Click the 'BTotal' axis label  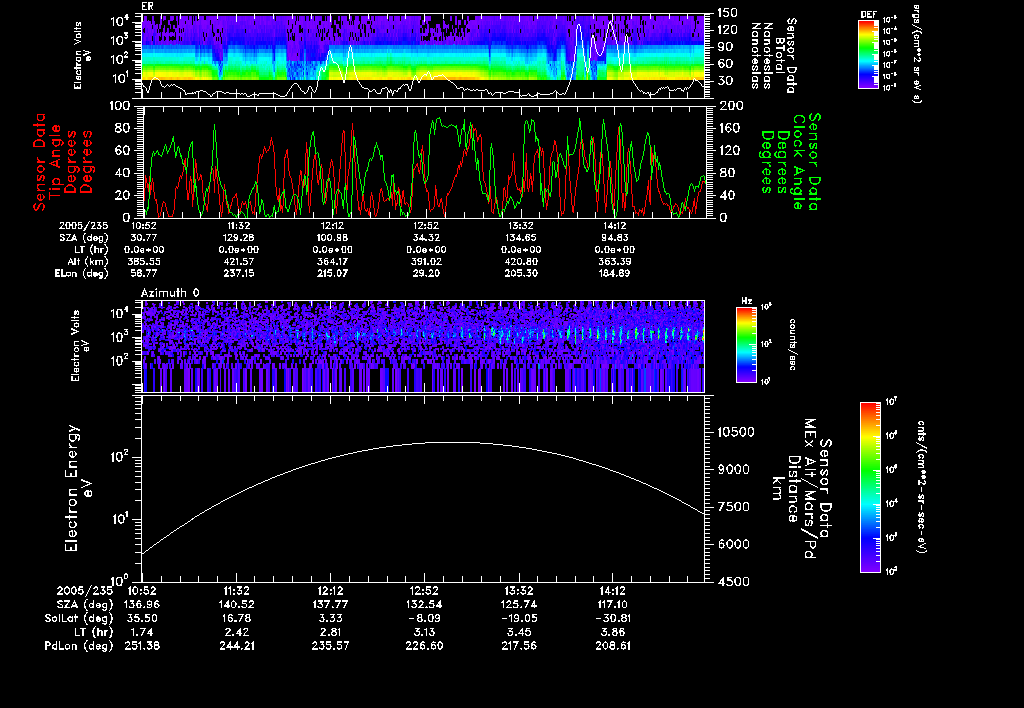coord(780,54)
